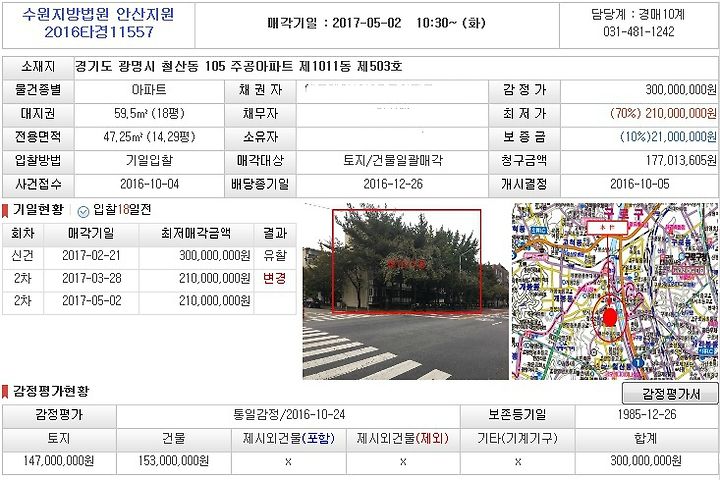Viewport: 720px width, 480px height.
Task: Open the location map thumbnail
Action: coord(615,291)
